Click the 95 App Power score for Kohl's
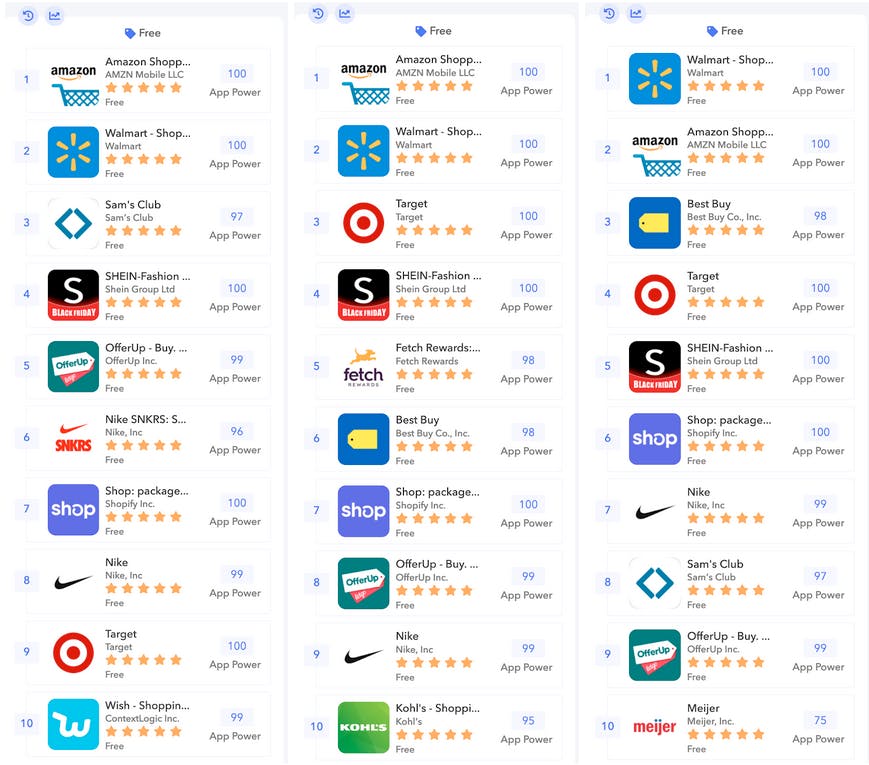The image size is (869, 765). tap(528, 720)
